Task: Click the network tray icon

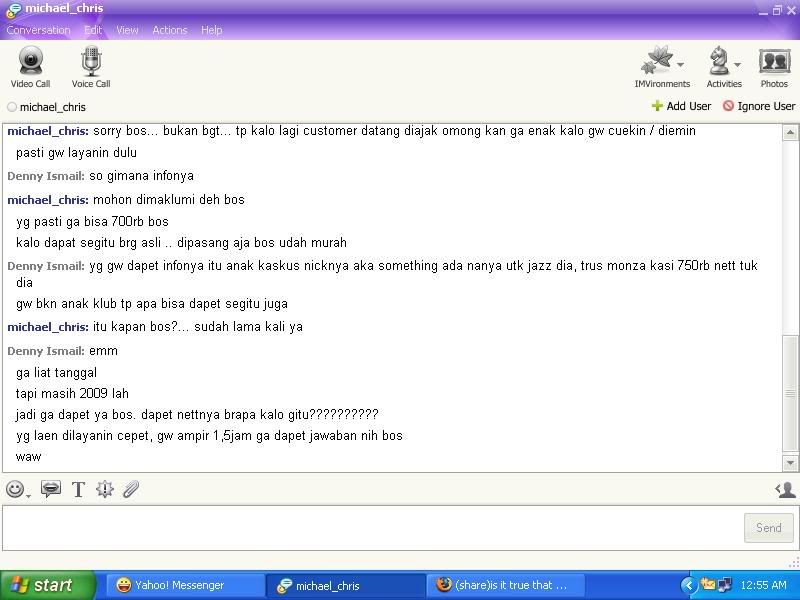Action: pyautogui.click(x=724, y=585)
